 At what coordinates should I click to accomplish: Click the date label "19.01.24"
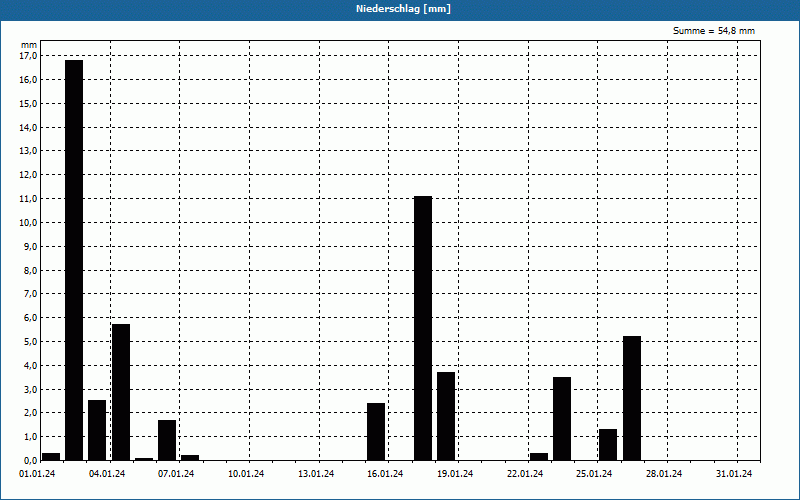[455, 474]
